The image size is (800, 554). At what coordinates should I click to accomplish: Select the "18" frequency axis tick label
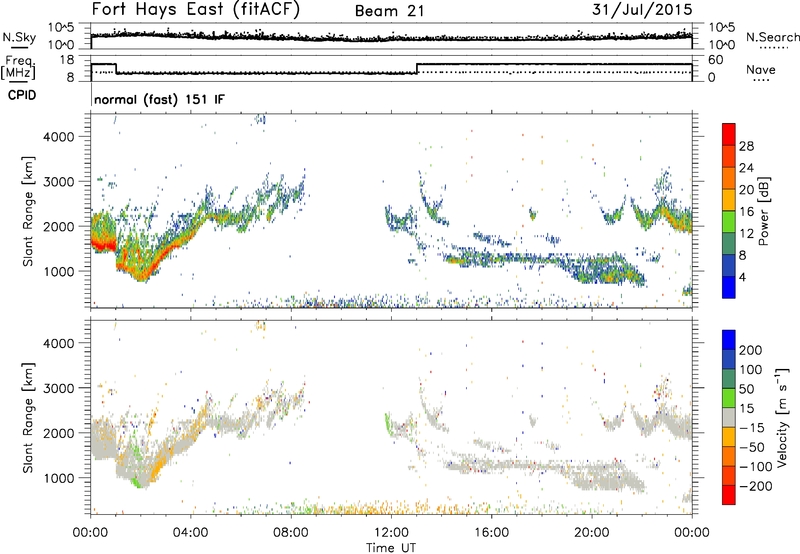pyautogui.click(x=67, y=60)
